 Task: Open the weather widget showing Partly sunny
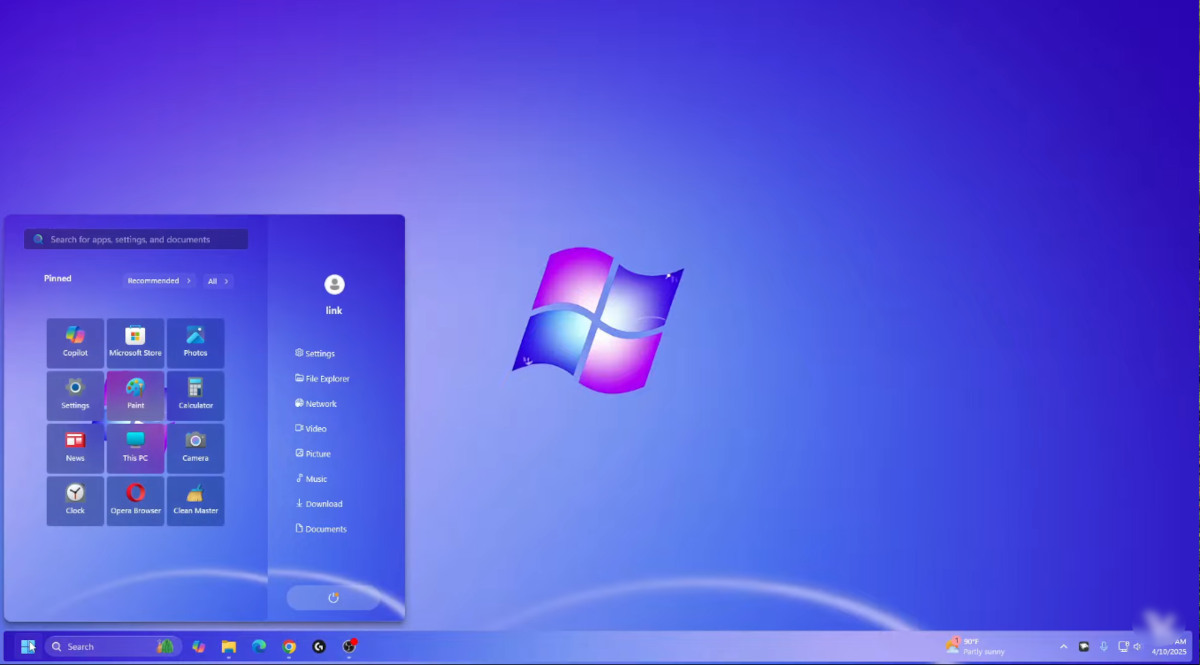(976, 647)
